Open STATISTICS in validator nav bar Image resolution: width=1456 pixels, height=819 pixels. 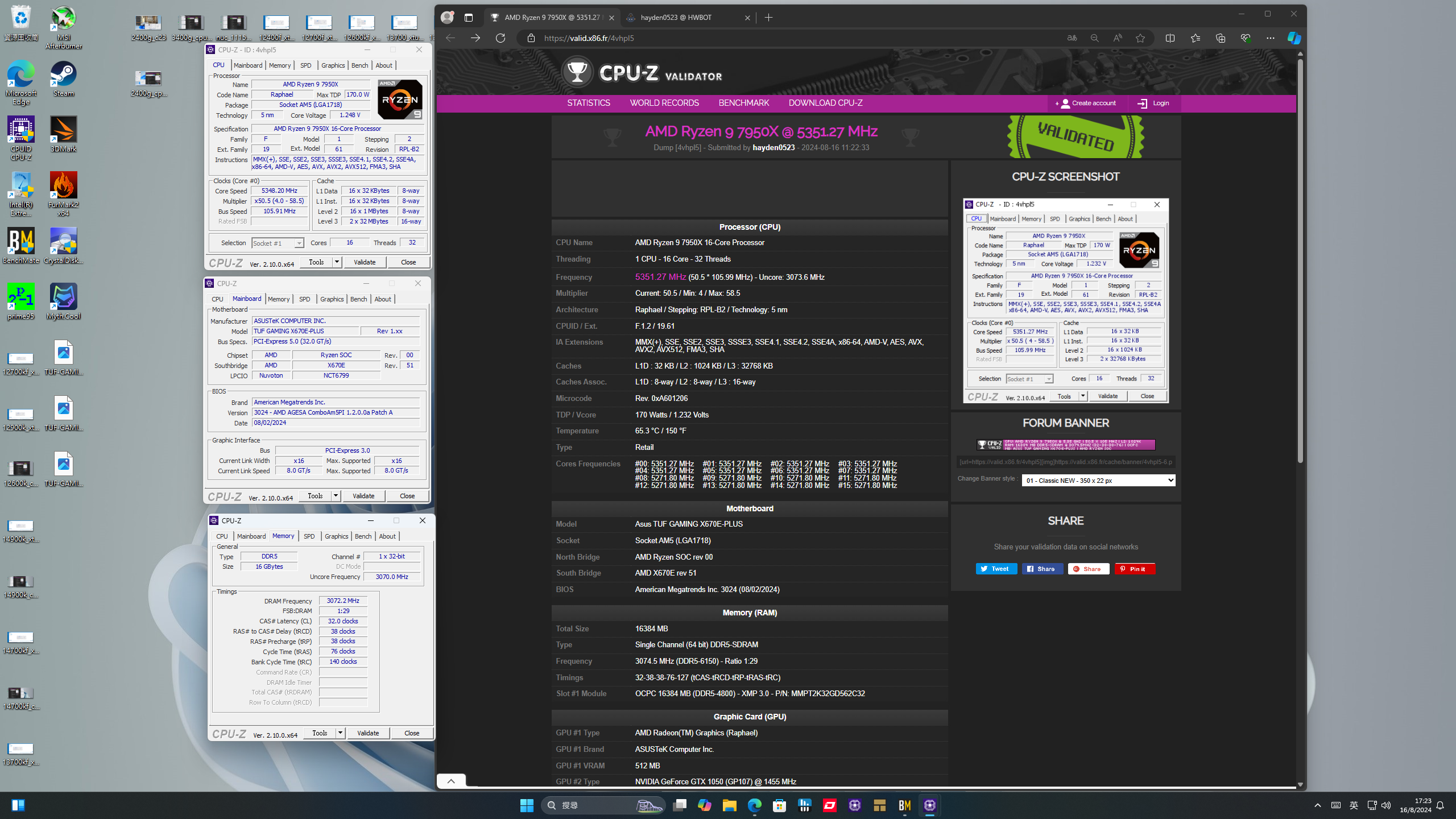[x=589, y=103]
